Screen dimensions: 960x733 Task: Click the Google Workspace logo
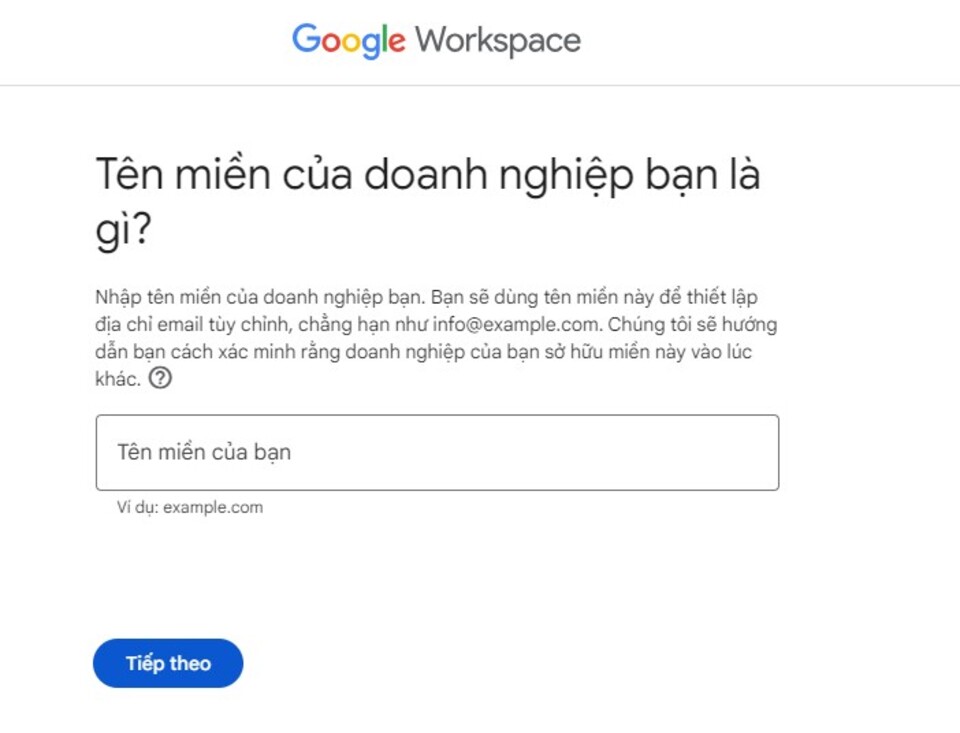point(436,41)
